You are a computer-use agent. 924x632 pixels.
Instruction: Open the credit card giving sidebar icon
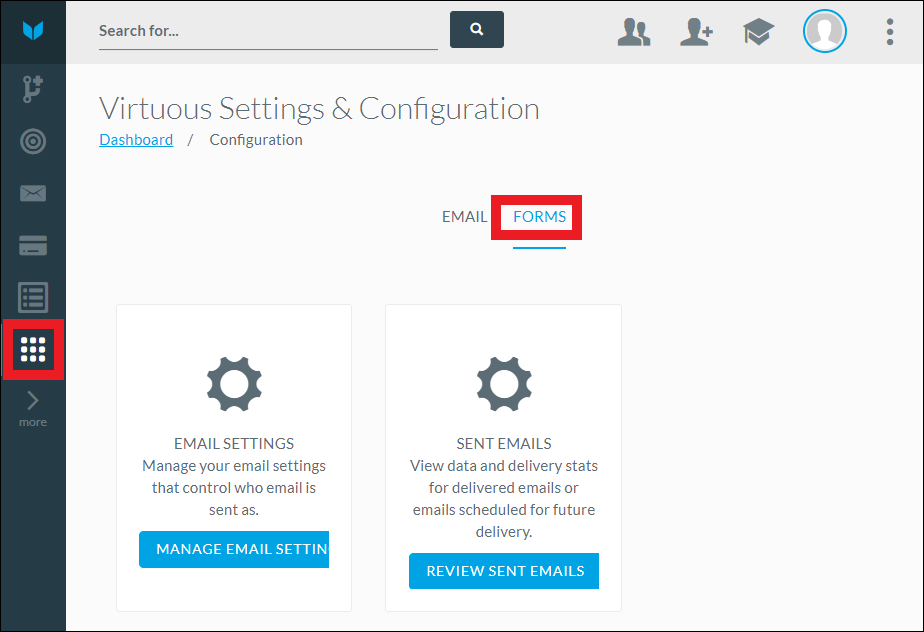coord(33,245)
